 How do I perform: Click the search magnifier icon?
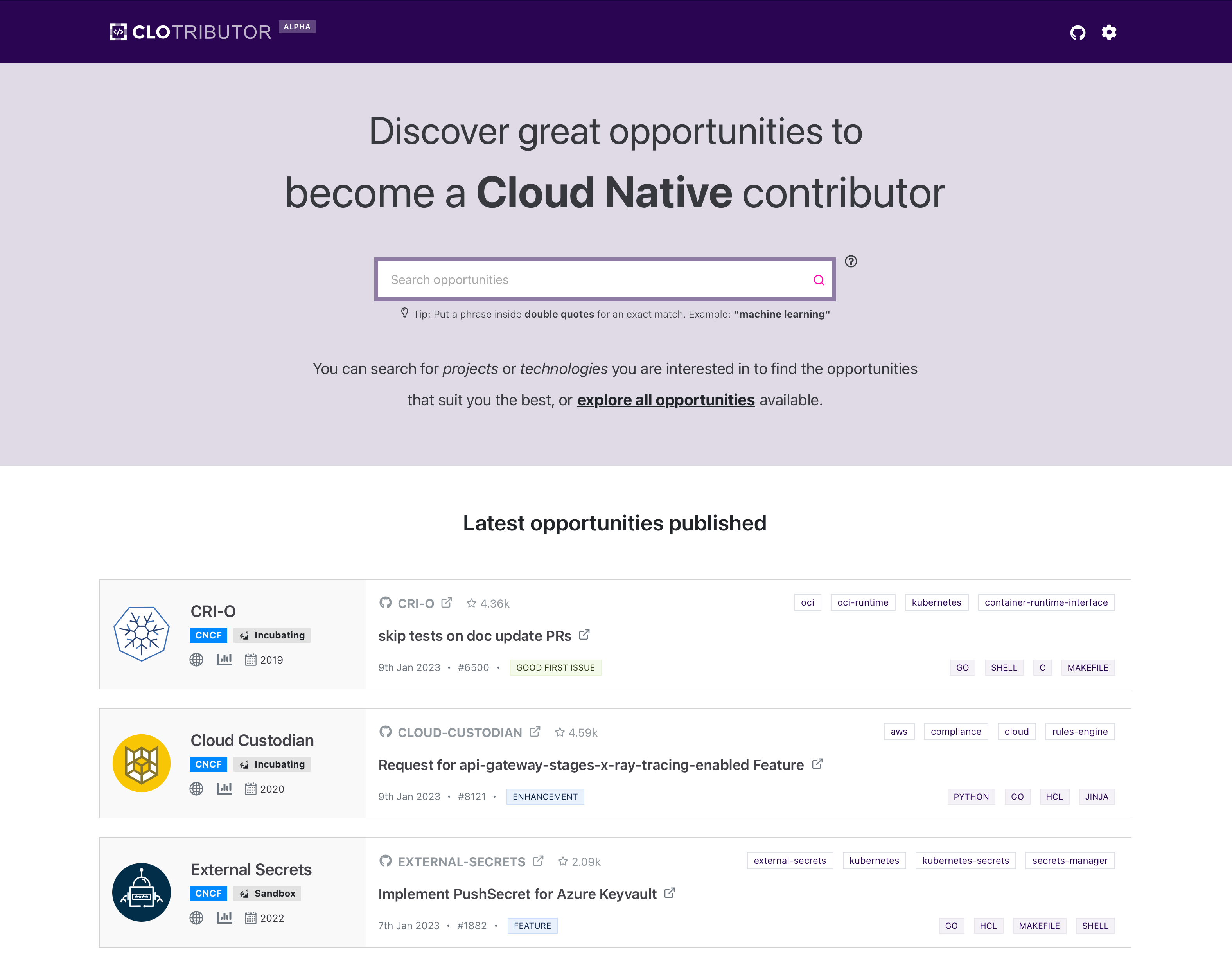point(819,280)
